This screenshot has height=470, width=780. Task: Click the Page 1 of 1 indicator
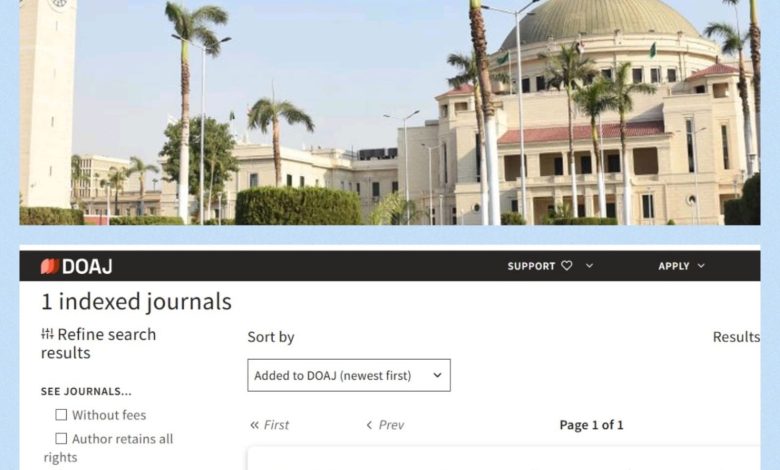tap(591, 425)
